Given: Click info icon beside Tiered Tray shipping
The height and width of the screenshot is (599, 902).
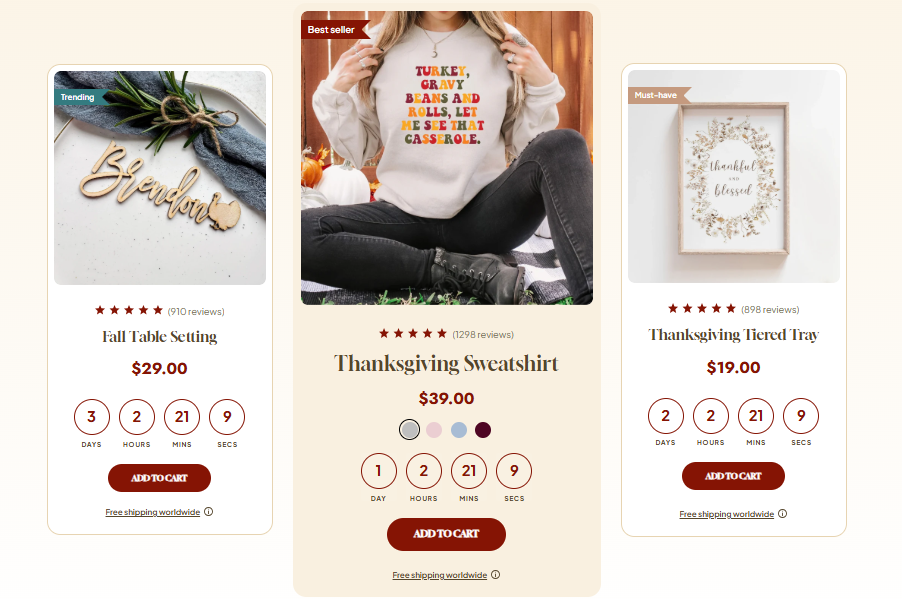Looking at the screenshot, I should click(782, 514).
